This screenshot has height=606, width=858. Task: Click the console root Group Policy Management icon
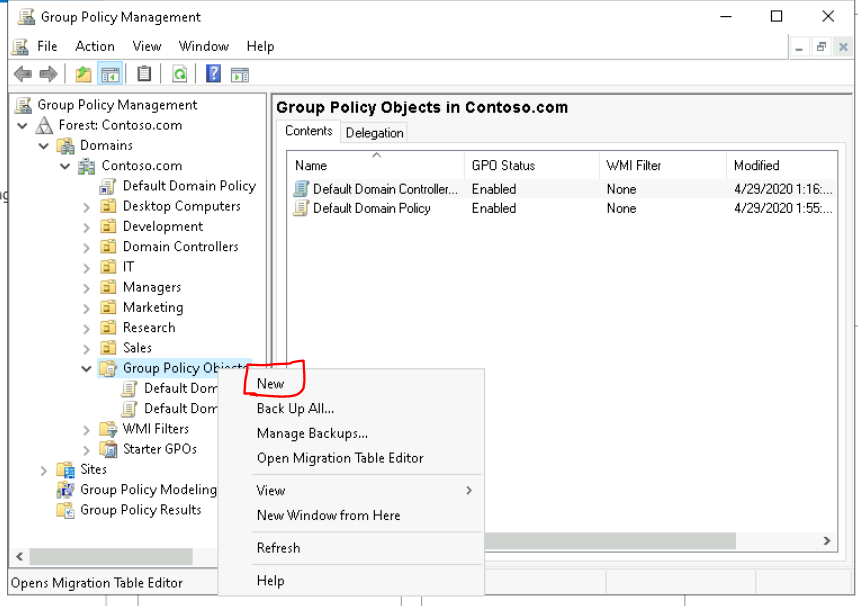(x=23, y=105)
